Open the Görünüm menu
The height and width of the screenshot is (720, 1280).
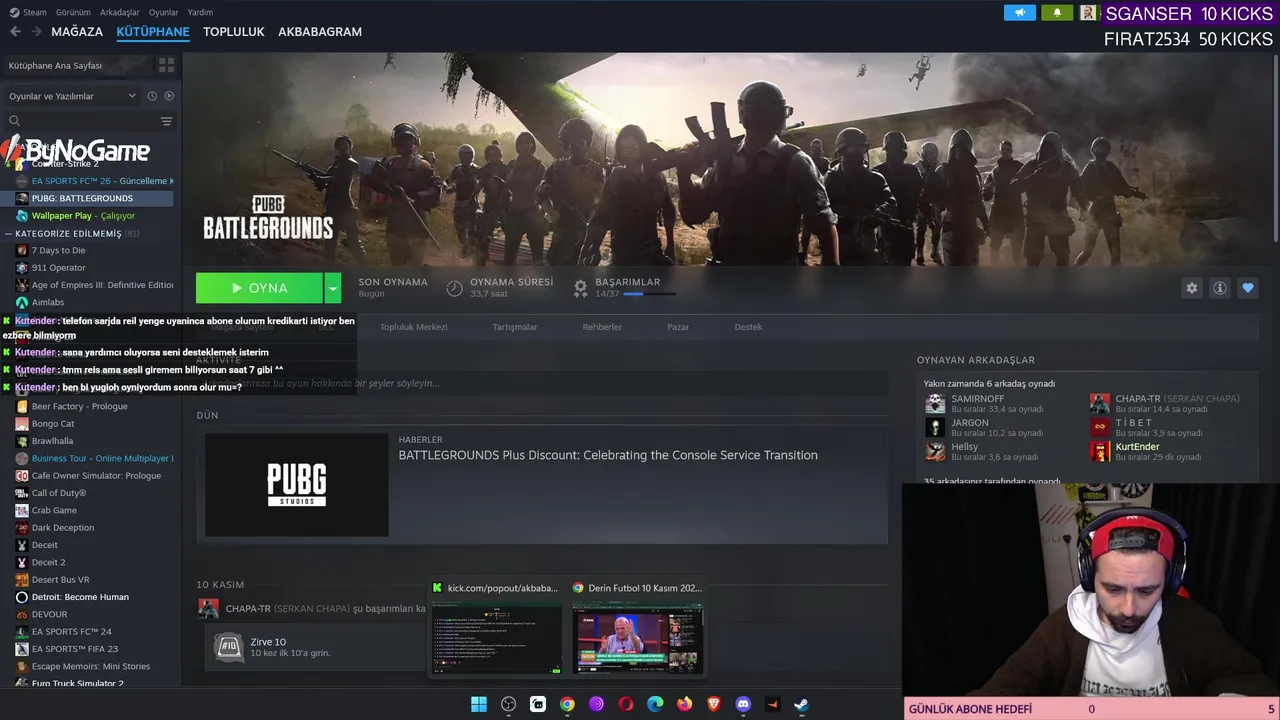tap(73, 12)
